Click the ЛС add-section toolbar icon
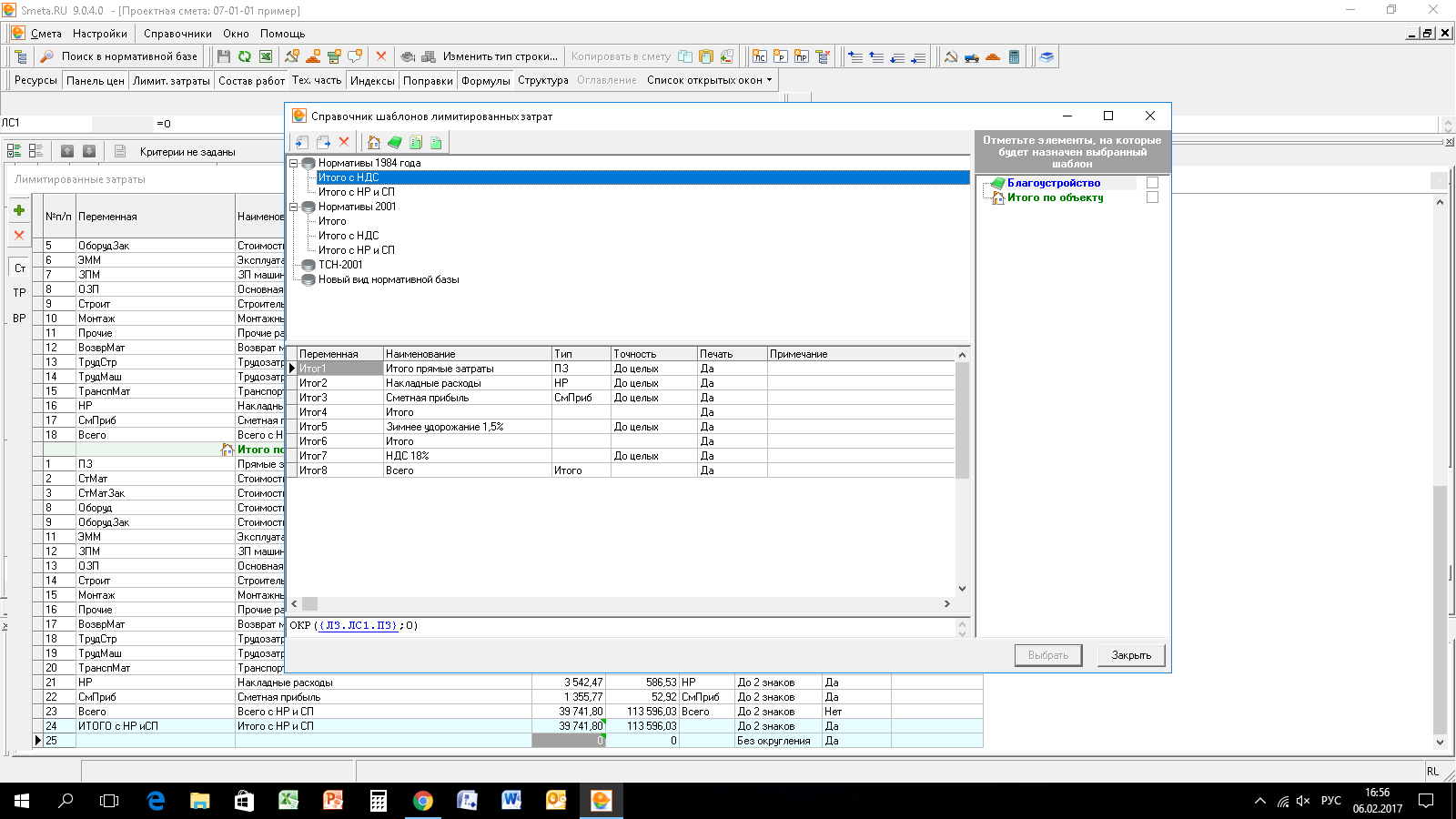The image size is (1456, 819). (759, 56)
